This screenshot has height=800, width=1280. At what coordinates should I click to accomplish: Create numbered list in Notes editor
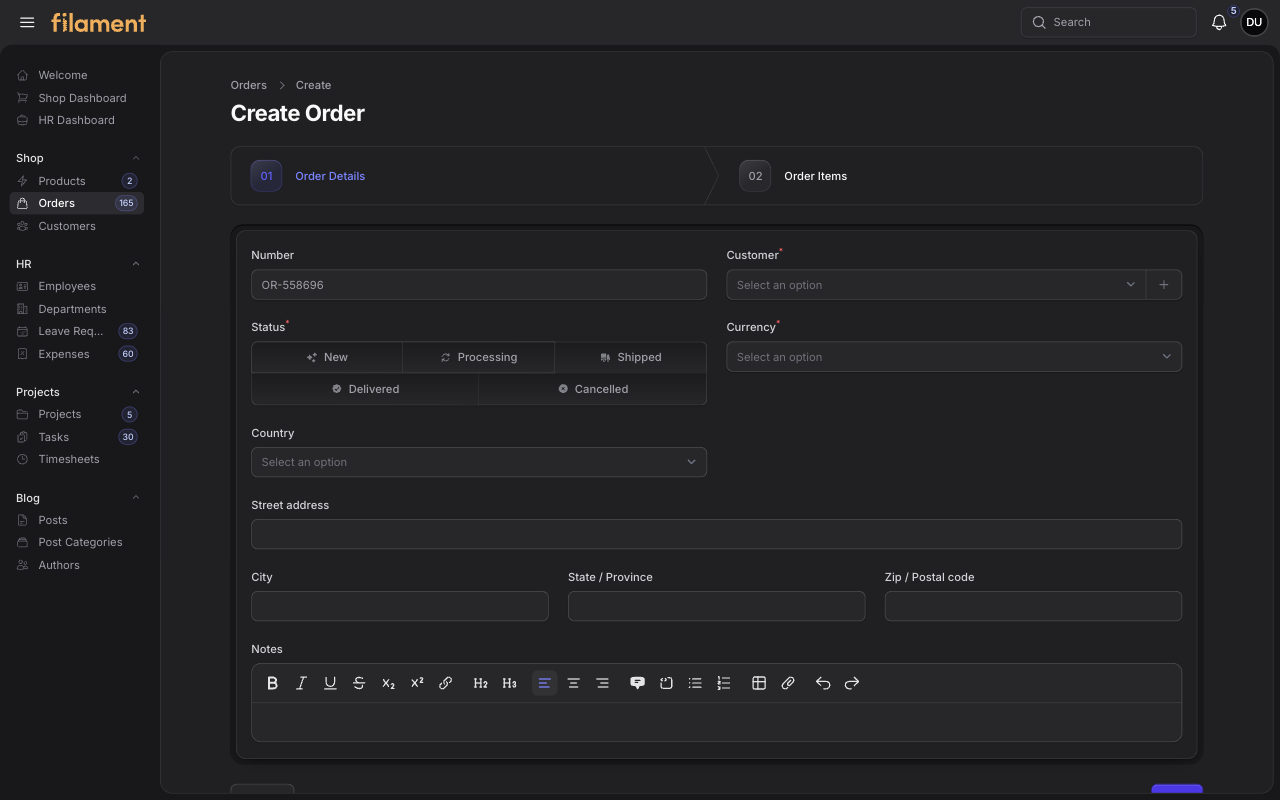point(724,683)
